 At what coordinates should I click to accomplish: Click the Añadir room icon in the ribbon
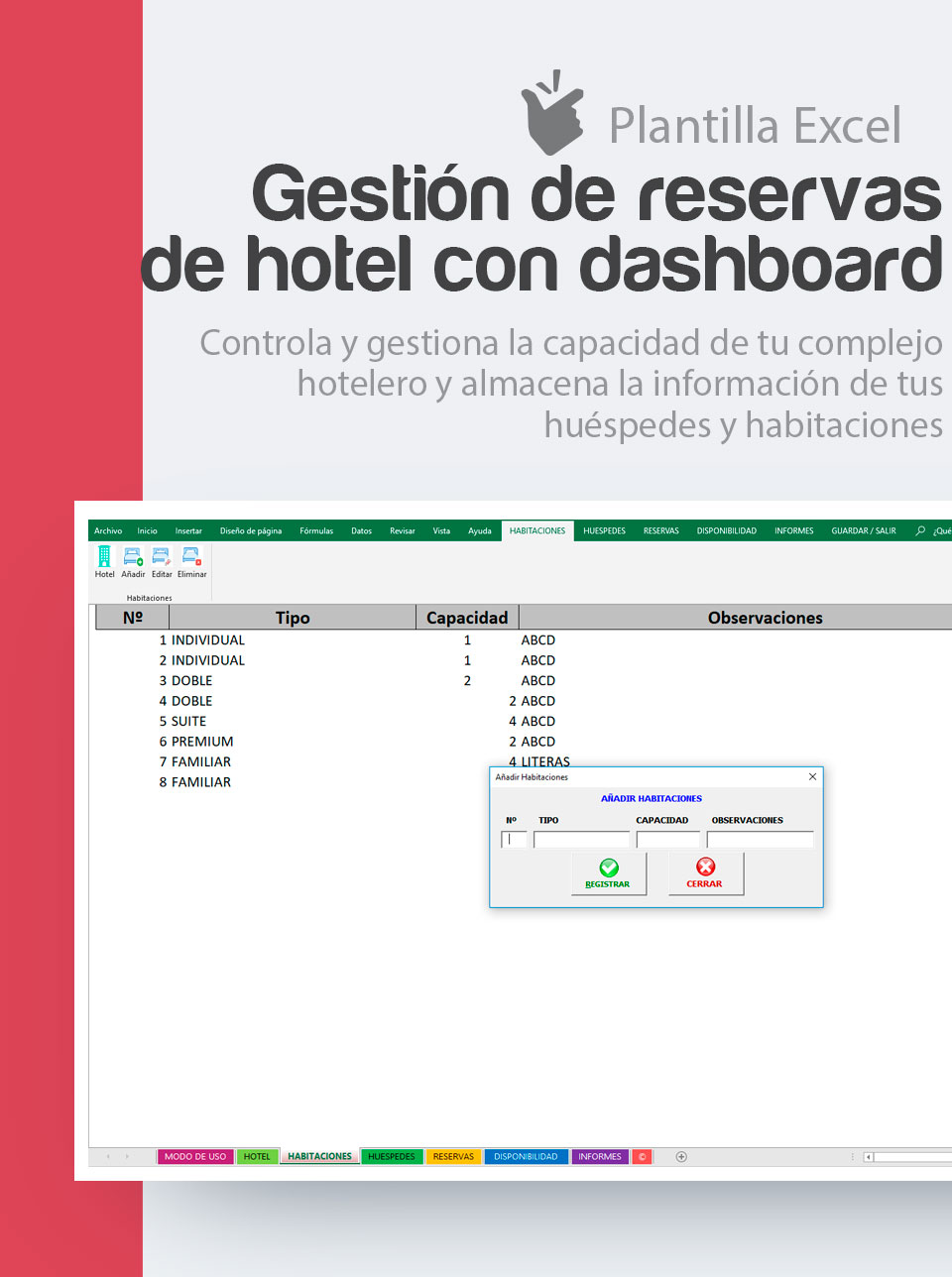133,562
